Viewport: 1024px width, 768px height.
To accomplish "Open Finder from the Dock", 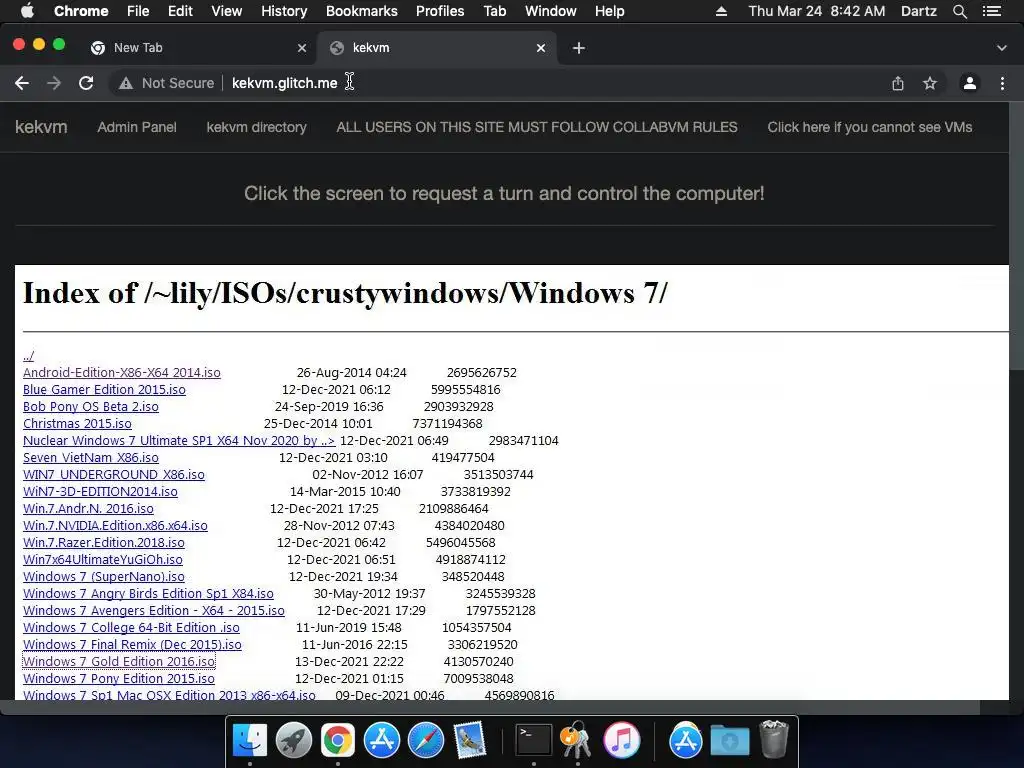I will coord(250,740).
